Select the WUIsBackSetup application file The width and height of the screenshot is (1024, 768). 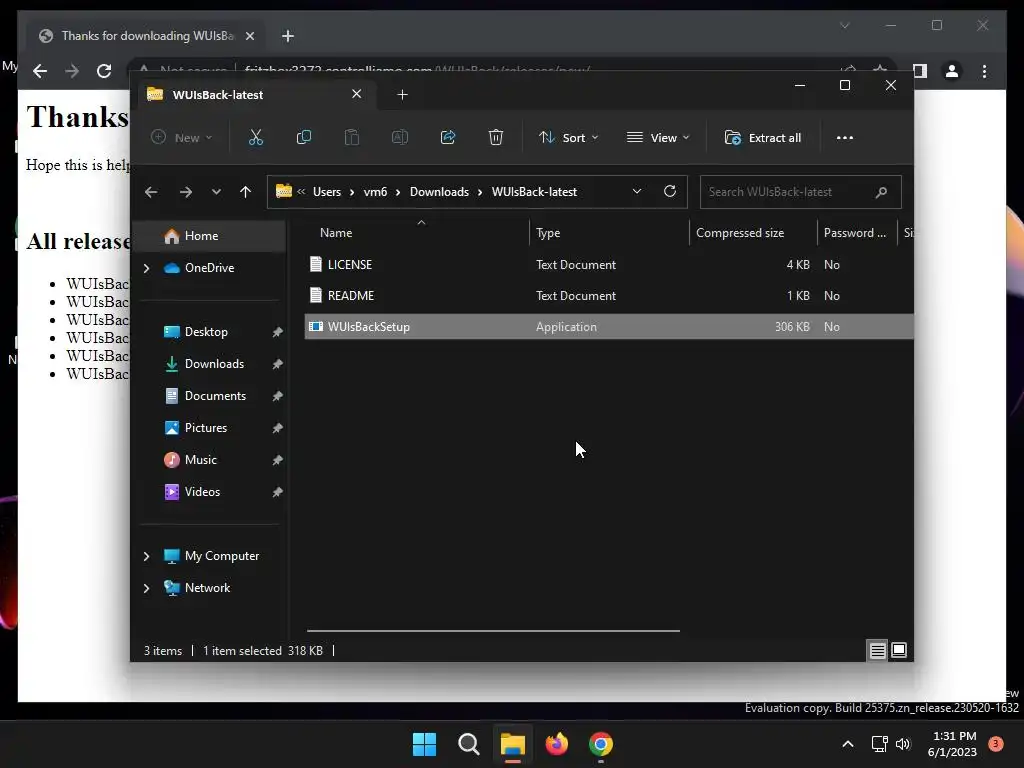[x=609, y=327]
